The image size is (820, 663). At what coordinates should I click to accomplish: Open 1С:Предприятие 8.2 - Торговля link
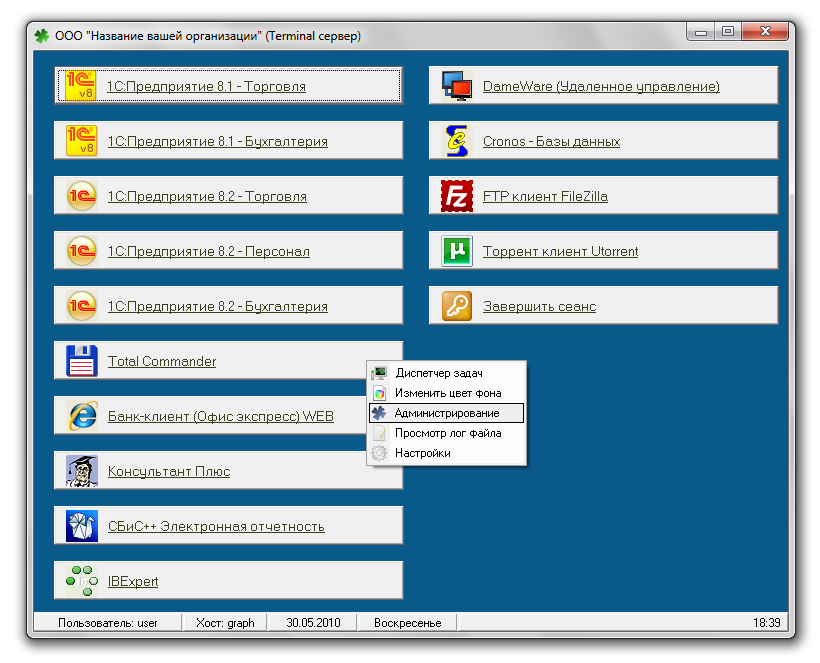[x=207, y=197]
